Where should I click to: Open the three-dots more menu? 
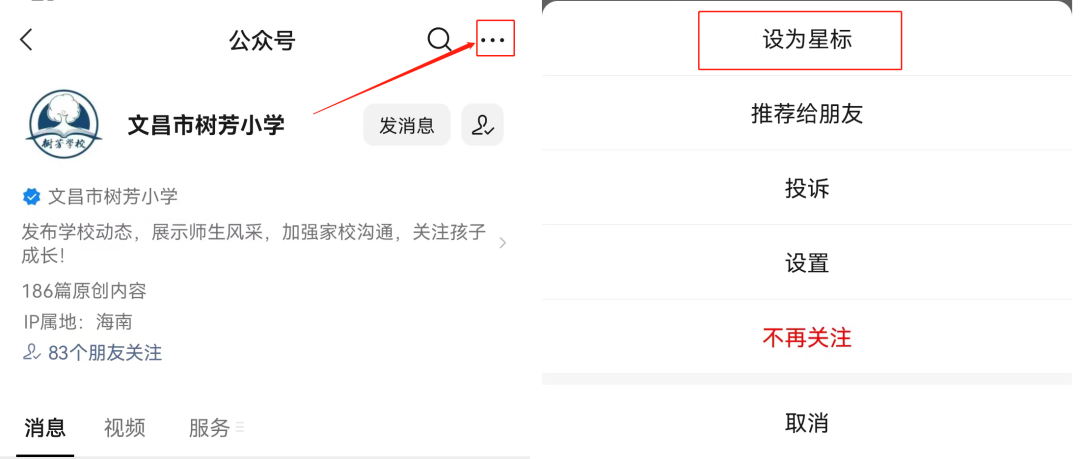pos(492,41)
